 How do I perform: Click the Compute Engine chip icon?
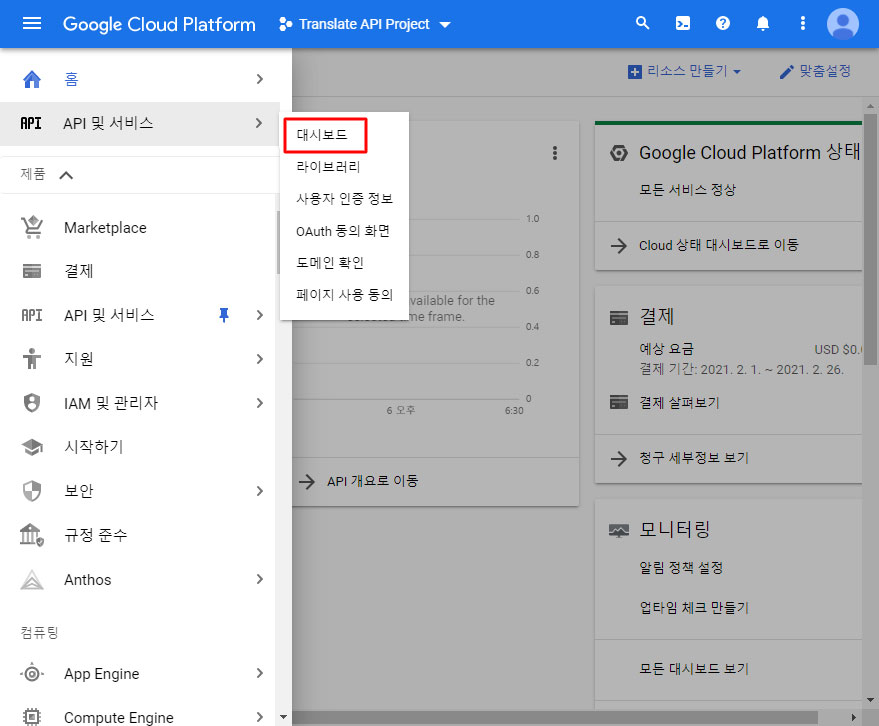[32, 716]
